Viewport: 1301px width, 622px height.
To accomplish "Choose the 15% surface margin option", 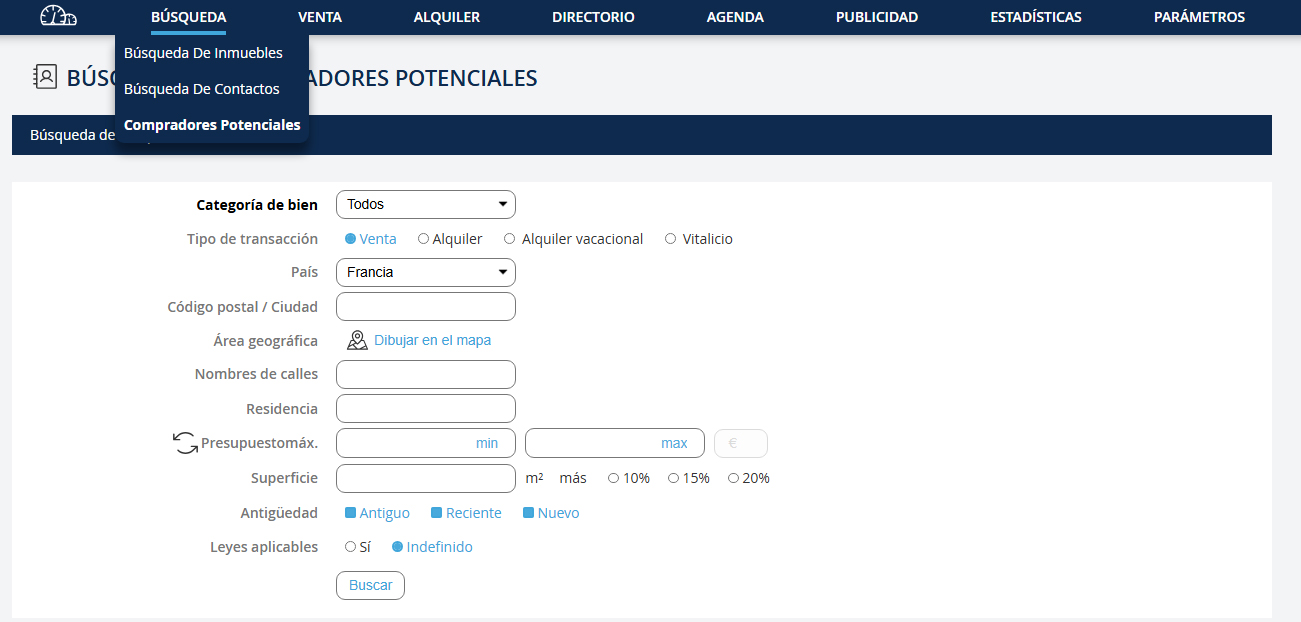I will point(674,478).
